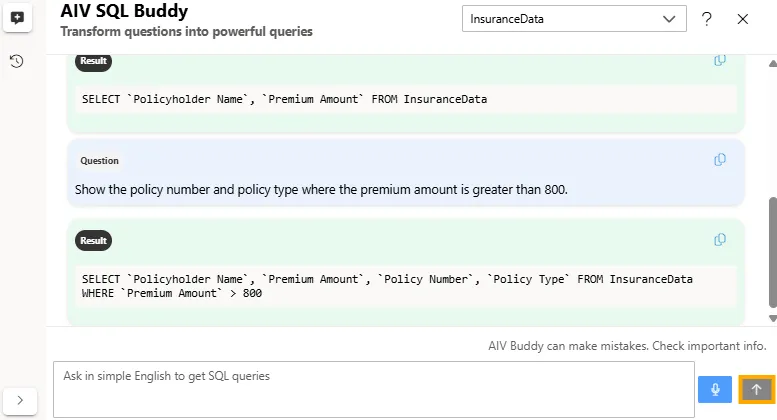The height and width of the screenshot is (420, 777).
Task: Start a new chat from the sidebar icon
Action: coord(17,18)
